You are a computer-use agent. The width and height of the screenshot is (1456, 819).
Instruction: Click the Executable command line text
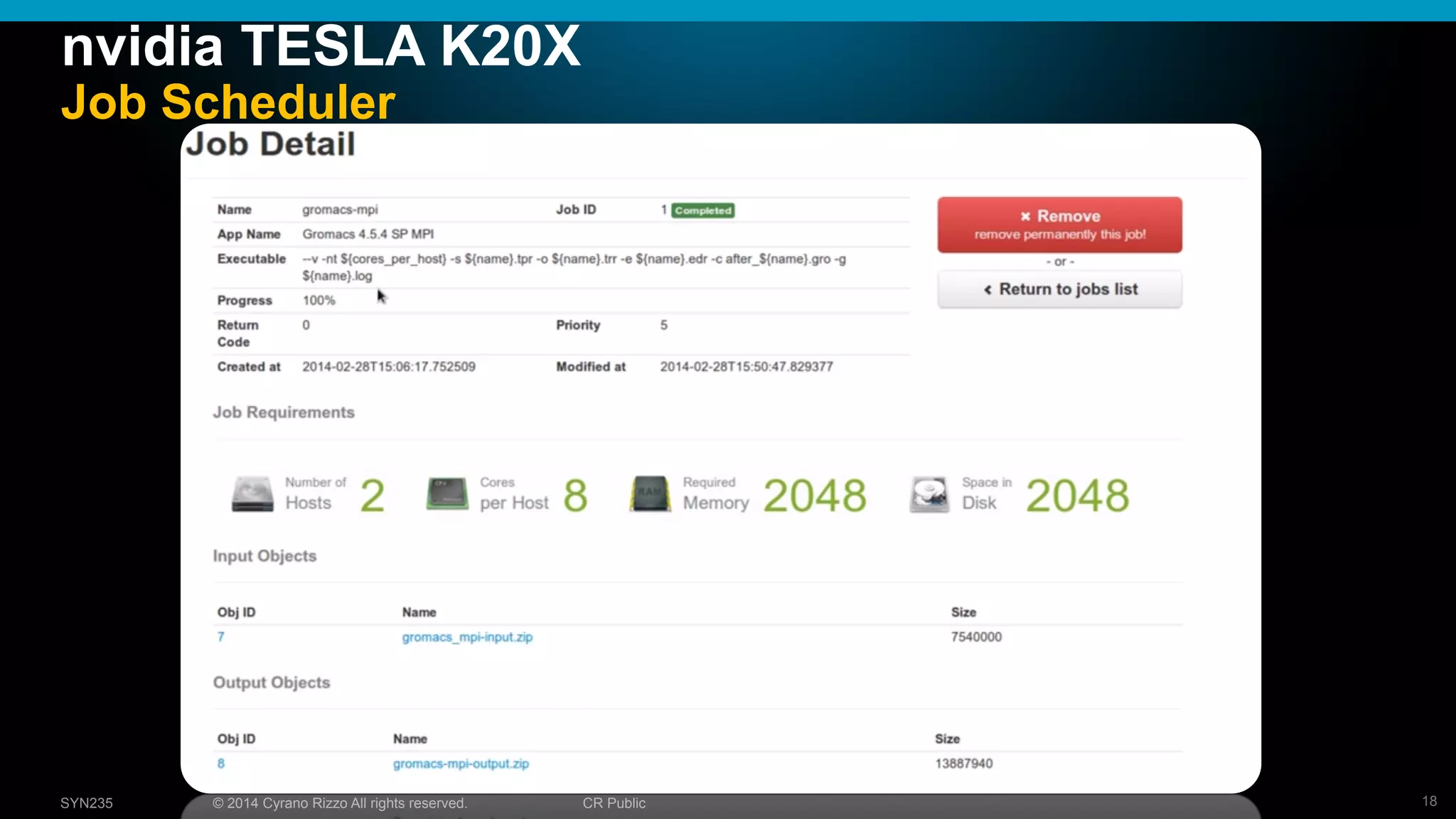coord(574,267)
